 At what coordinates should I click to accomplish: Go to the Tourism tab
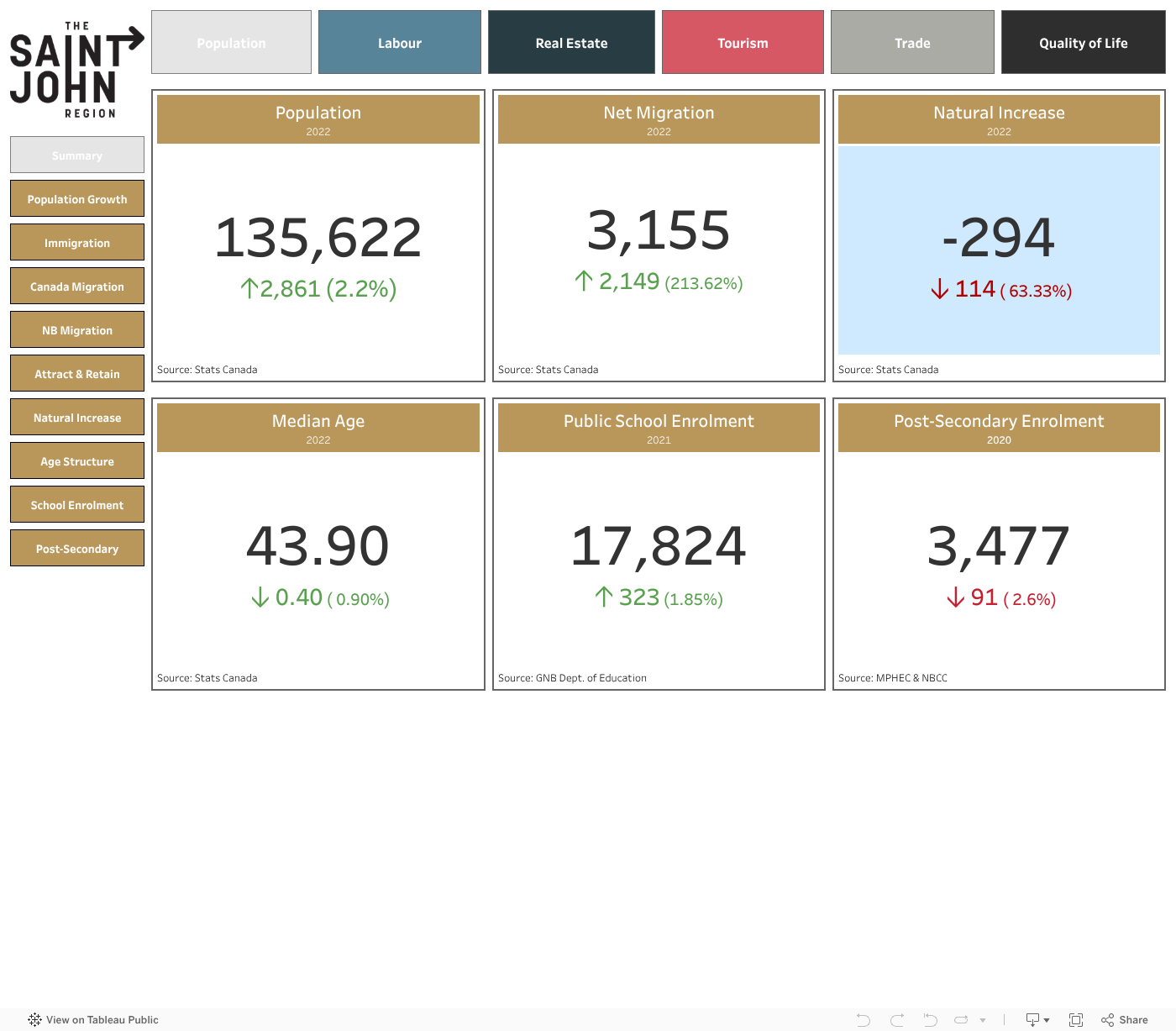[x=743, y=42]
